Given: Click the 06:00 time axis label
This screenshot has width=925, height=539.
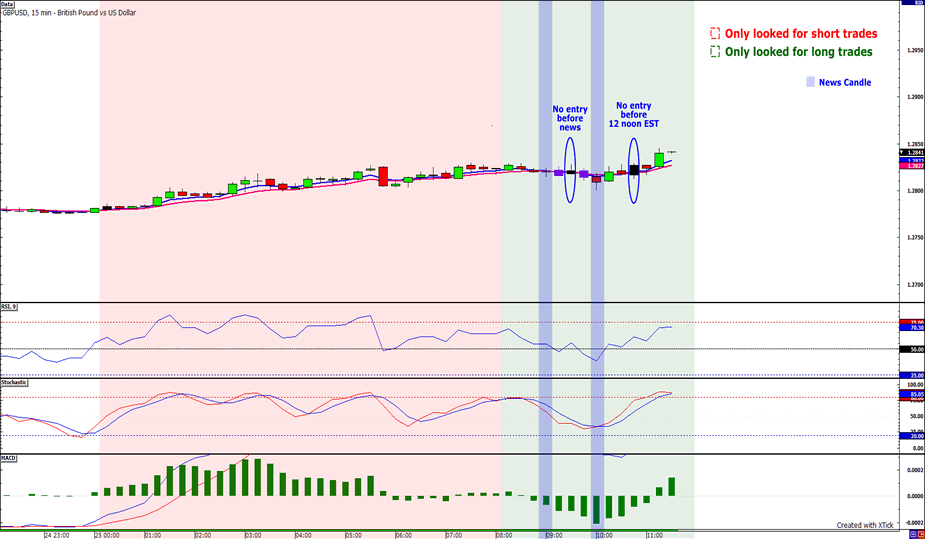Looking at the screenshot, I should coord(404,535).
